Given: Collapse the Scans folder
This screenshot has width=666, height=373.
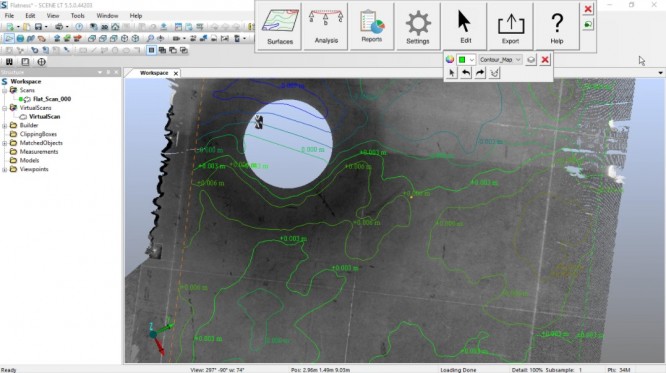Looking at the screenshot, I should 5,90.
